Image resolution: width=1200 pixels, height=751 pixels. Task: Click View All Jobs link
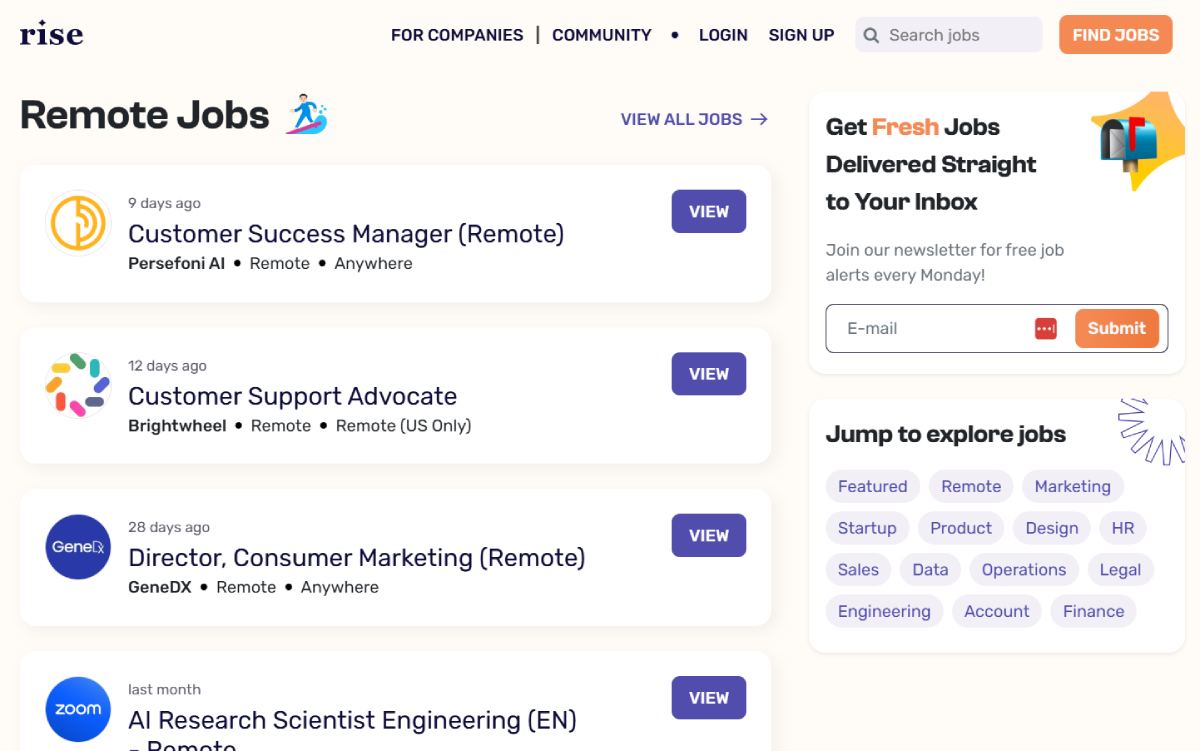[694, 119]
